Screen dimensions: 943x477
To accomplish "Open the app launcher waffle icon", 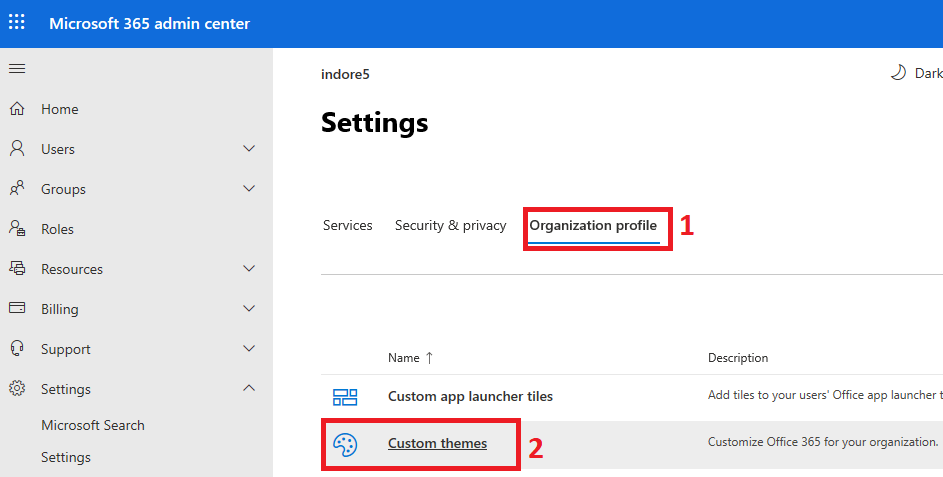I will (x=17, y=23).
